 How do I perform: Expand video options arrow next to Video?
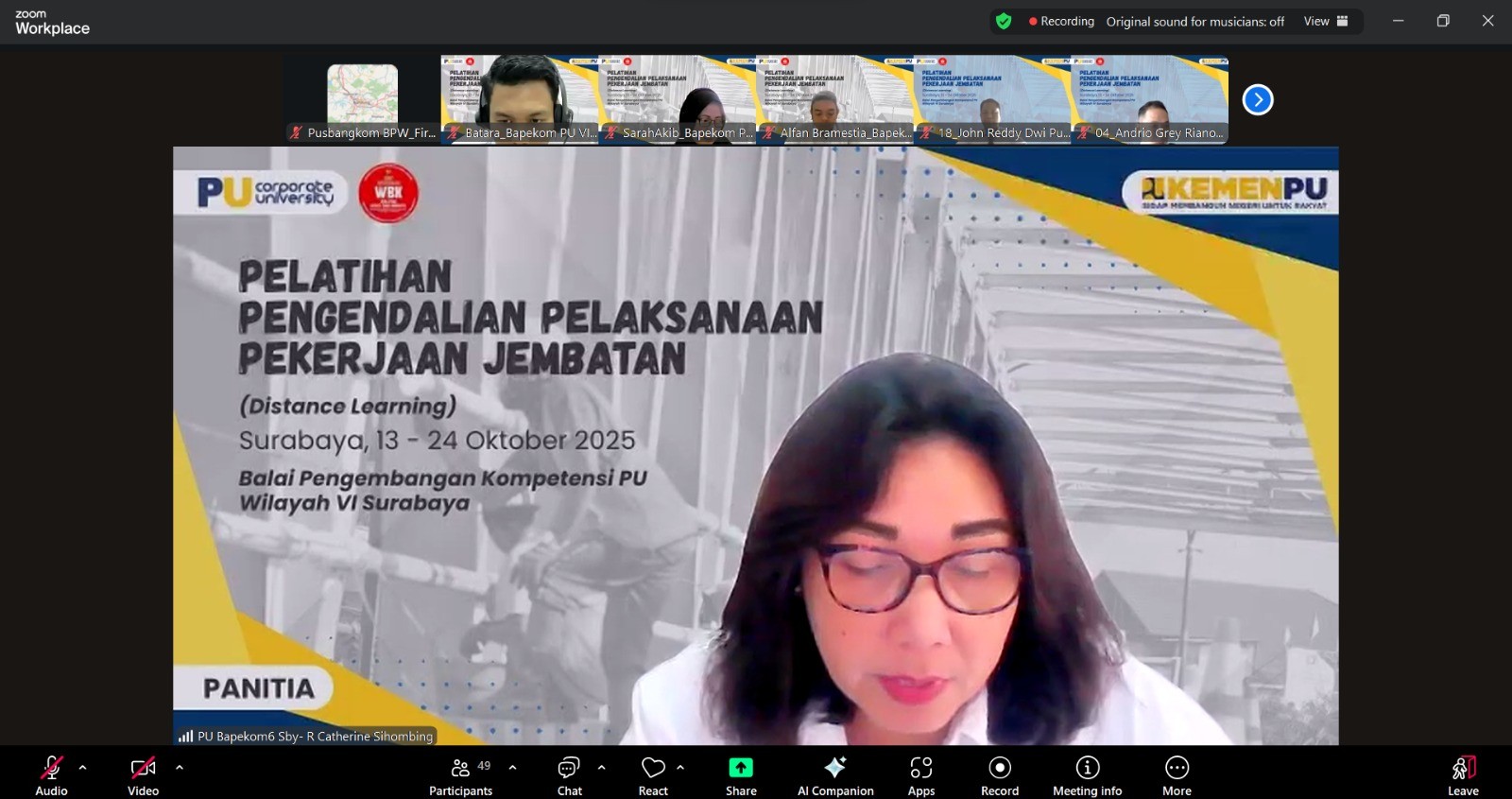click(x=180, y=768)
